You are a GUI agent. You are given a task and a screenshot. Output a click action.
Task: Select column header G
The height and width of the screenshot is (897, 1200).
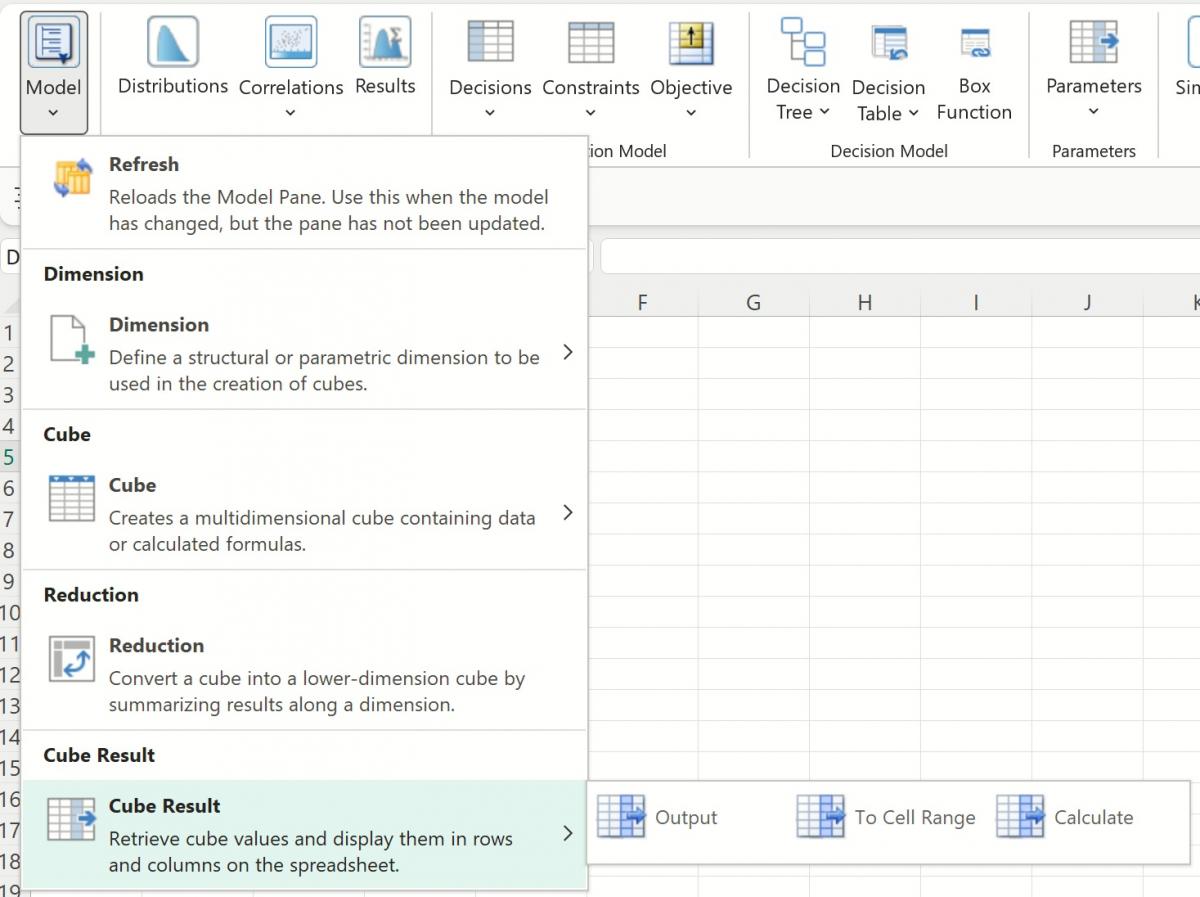tap(753, 302)
